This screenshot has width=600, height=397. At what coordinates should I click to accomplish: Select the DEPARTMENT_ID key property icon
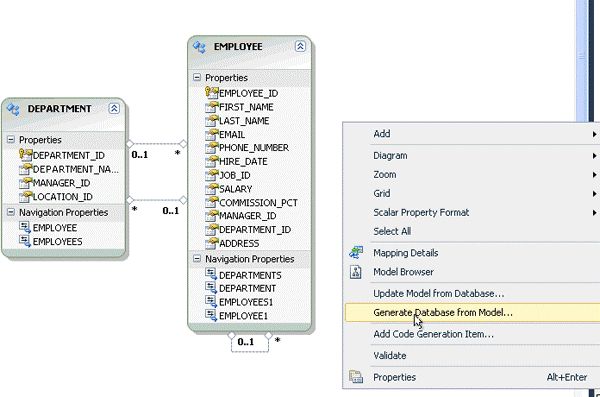(25, 155)
